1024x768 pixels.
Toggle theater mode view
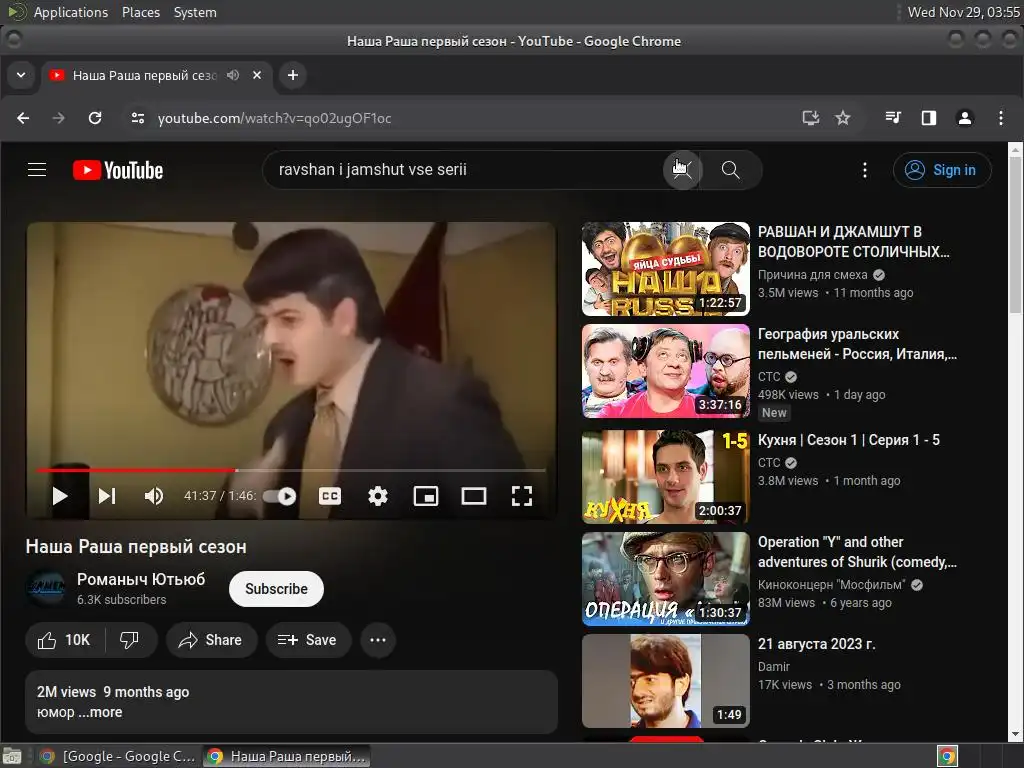(473, 496)
